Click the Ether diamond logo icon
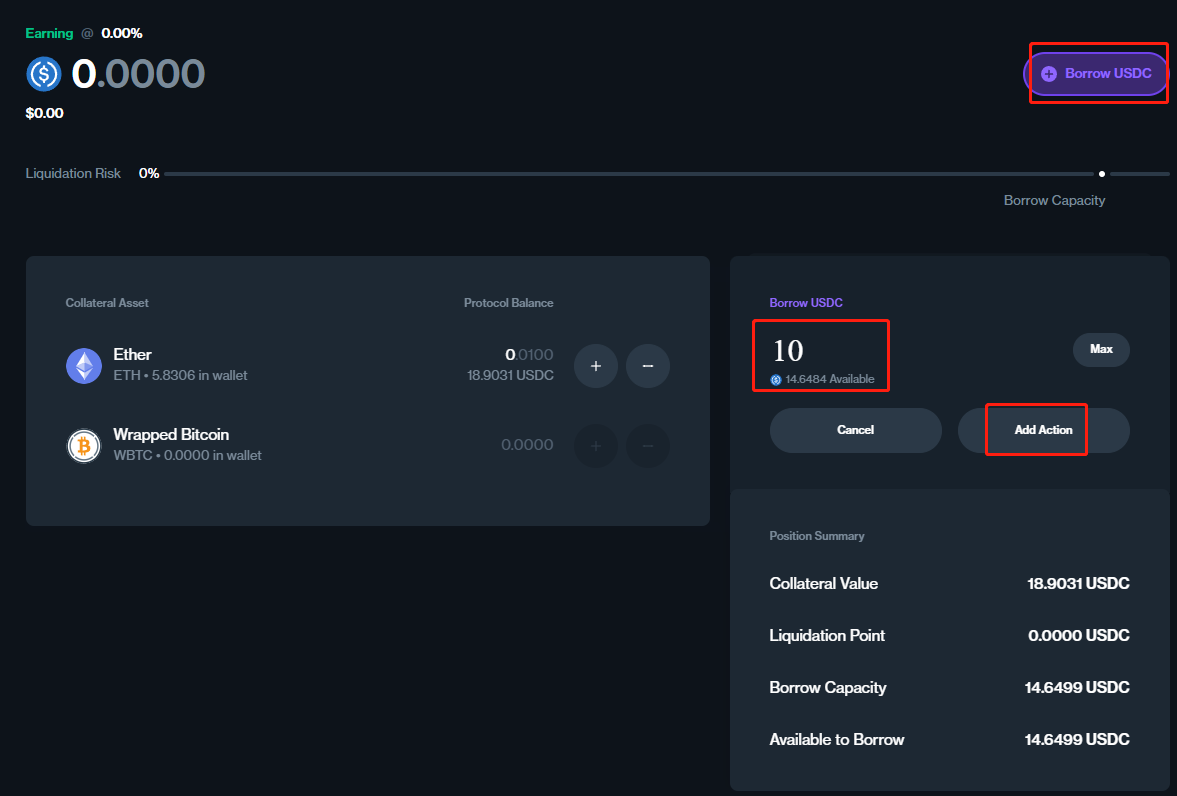 click(84, 366)
